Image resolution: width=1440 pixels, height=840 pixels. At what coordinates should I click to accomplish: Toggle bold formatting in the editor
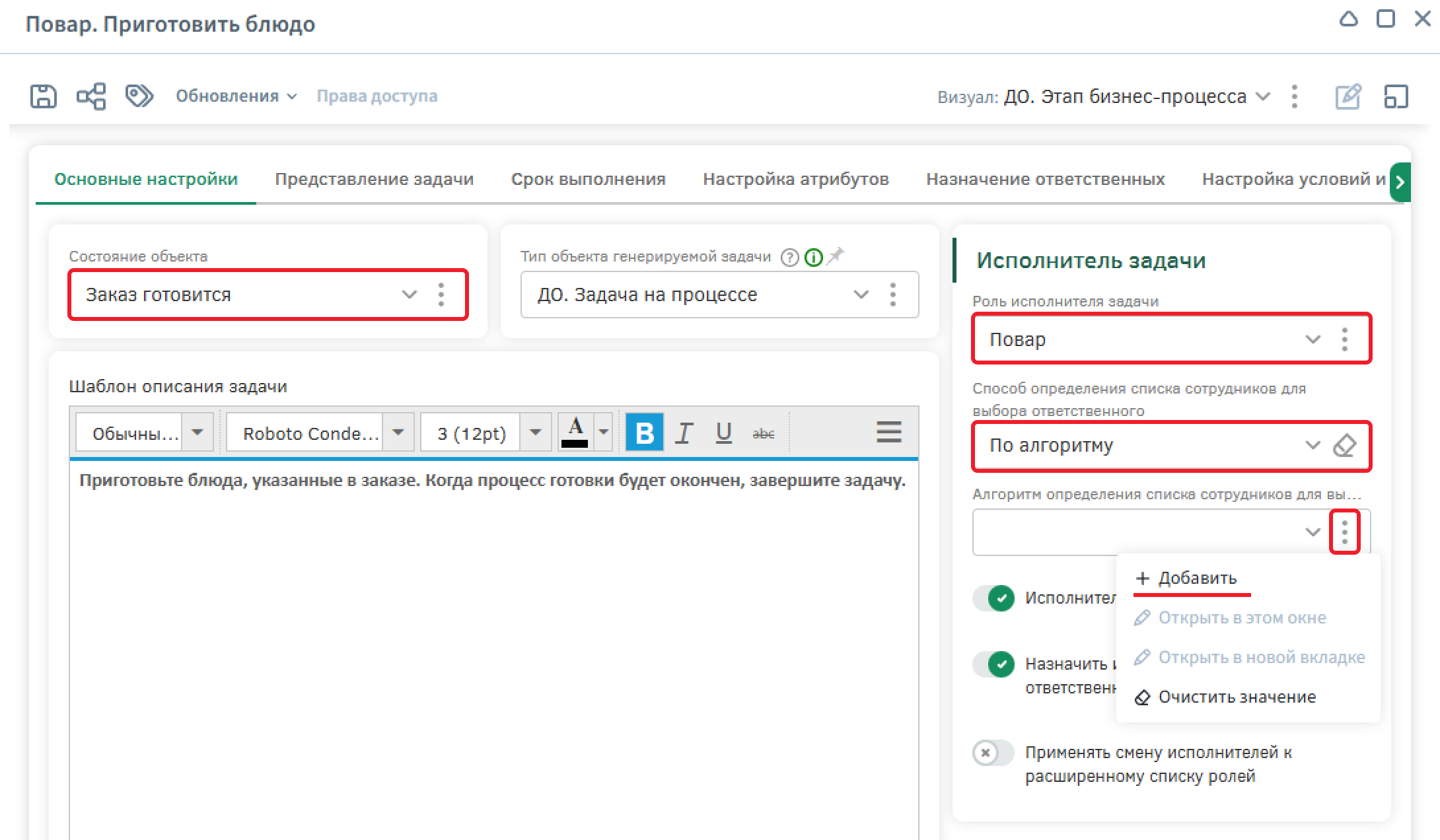[644, 433]
